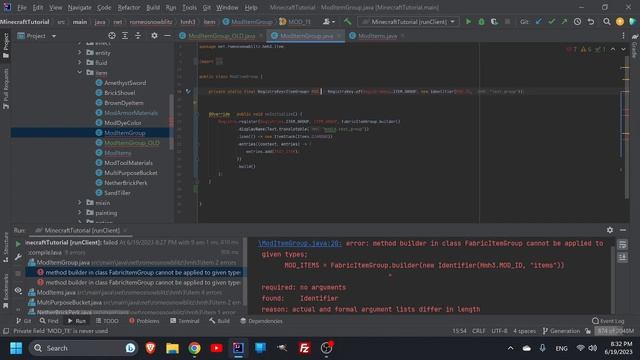Open Project panel settings gear

154,36
